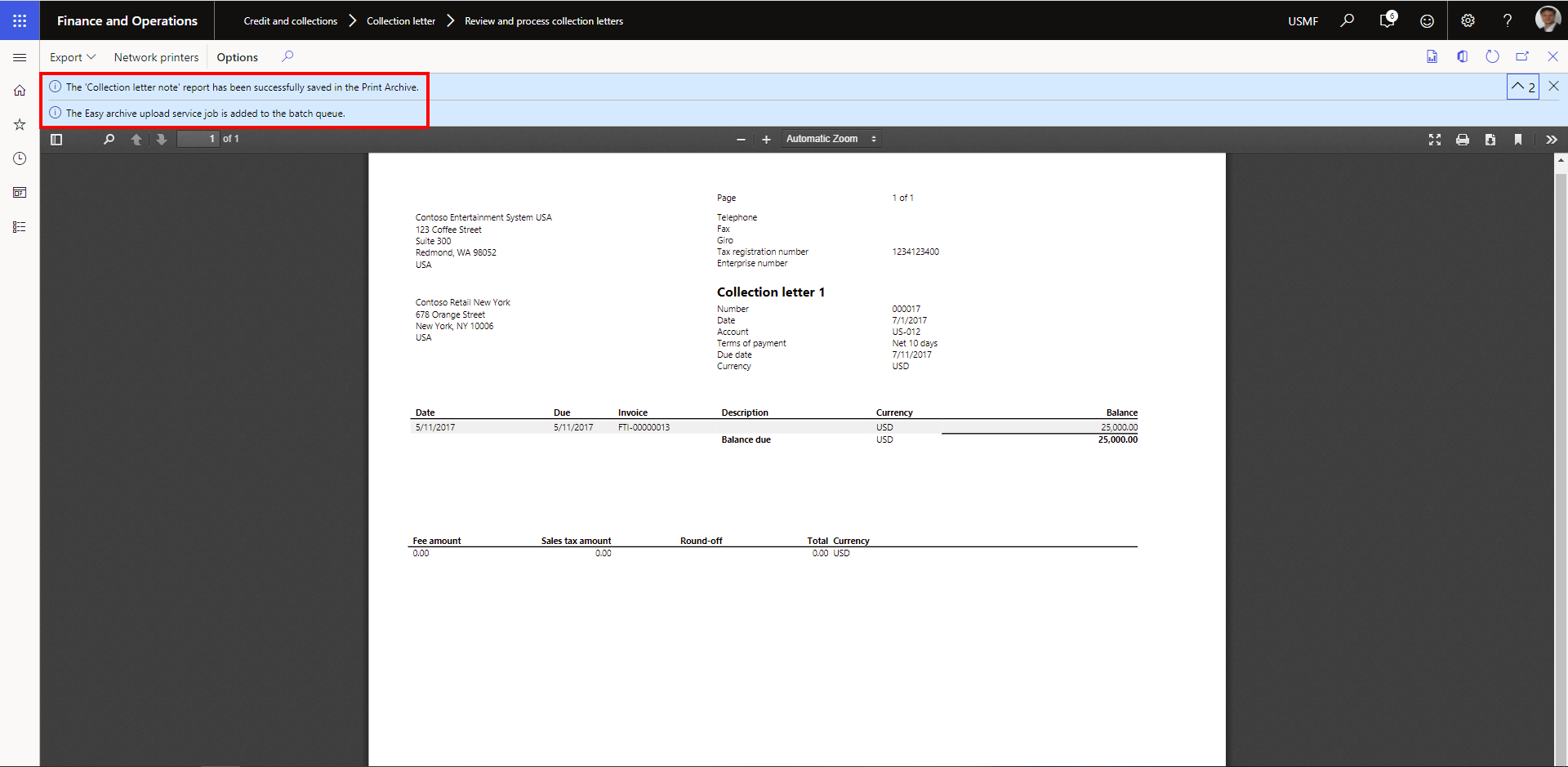The height and width of the screenshot is (767, 1568).
Task: Click the USMF company selector
Action: (1303, 21)
